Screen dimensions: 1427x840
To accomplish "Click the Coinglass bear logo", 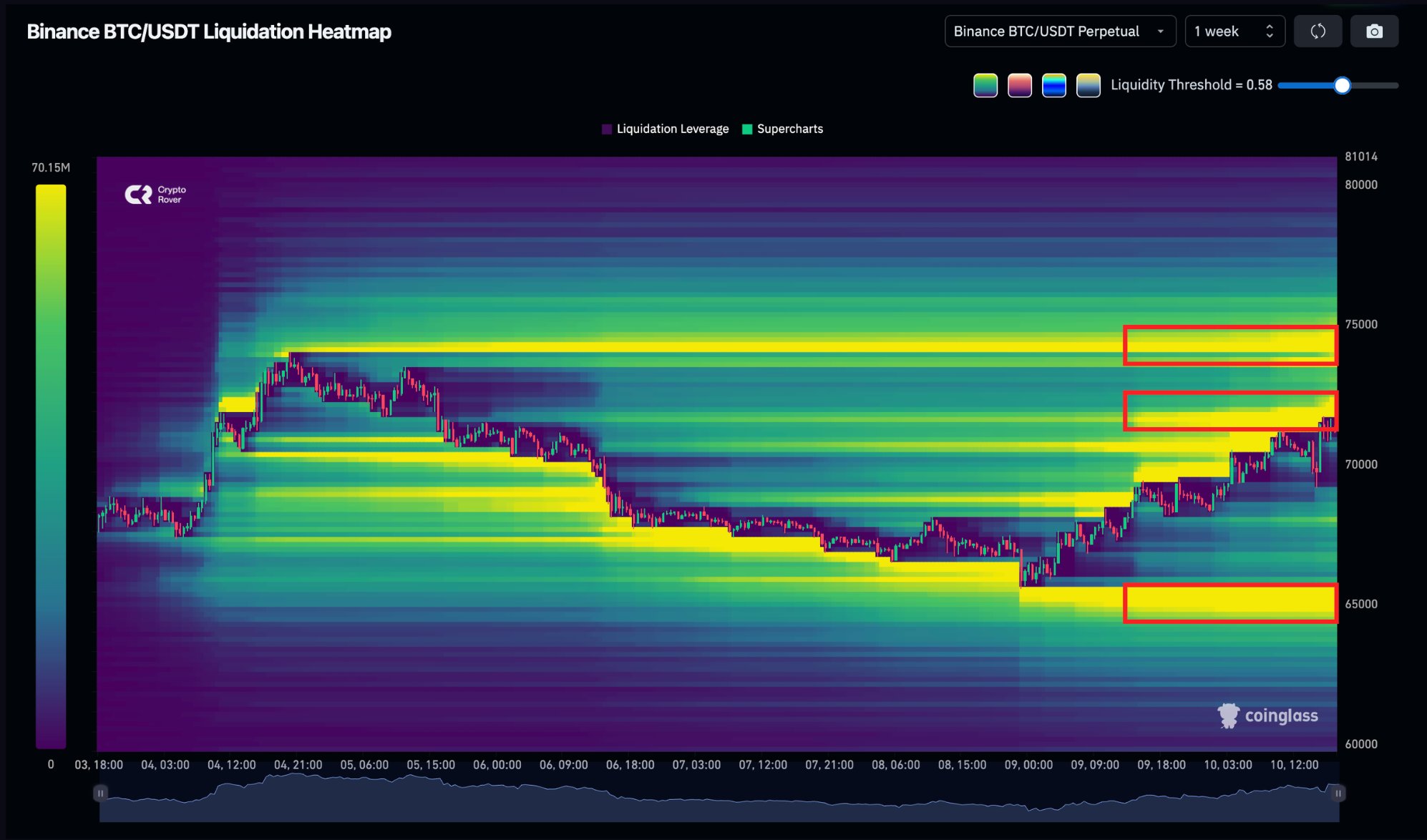I will pyautogui.click(x=1229, y=715).
